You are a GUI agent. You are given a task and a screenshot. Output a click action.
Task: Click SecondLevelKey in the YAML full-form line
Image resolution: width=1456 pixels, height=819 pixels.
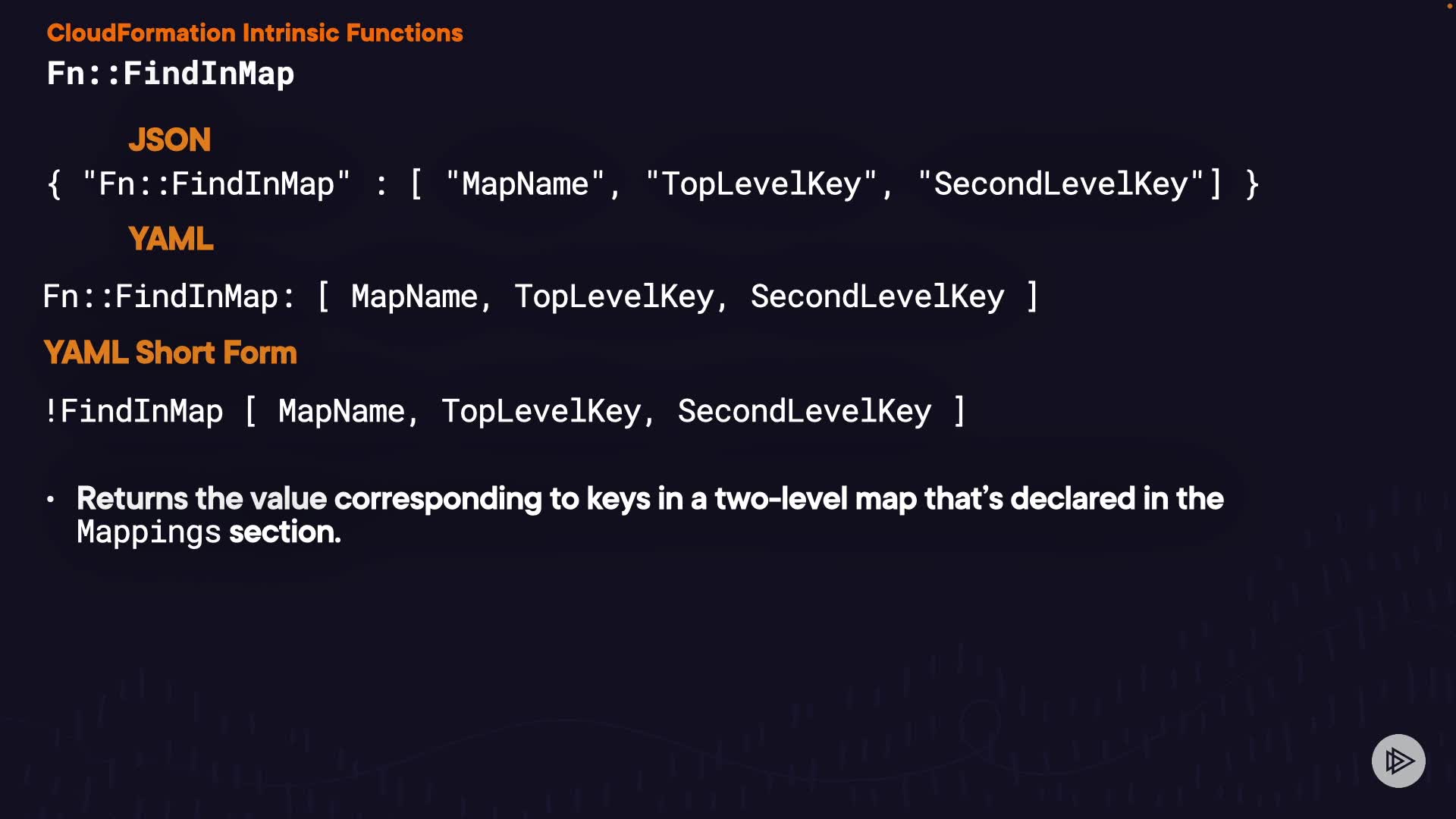[x=877, y=297]
